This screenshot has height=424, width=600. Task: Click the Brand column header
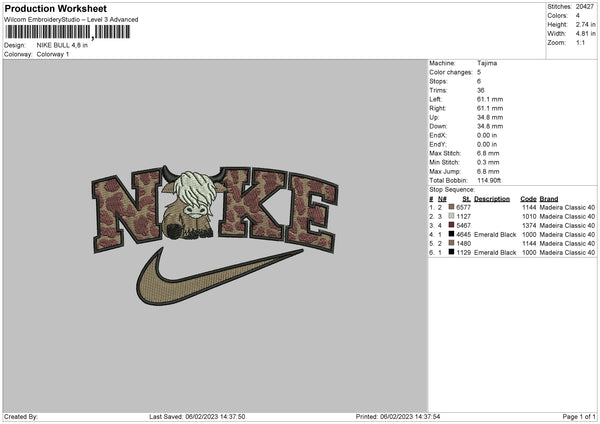[x=549, y=199]
